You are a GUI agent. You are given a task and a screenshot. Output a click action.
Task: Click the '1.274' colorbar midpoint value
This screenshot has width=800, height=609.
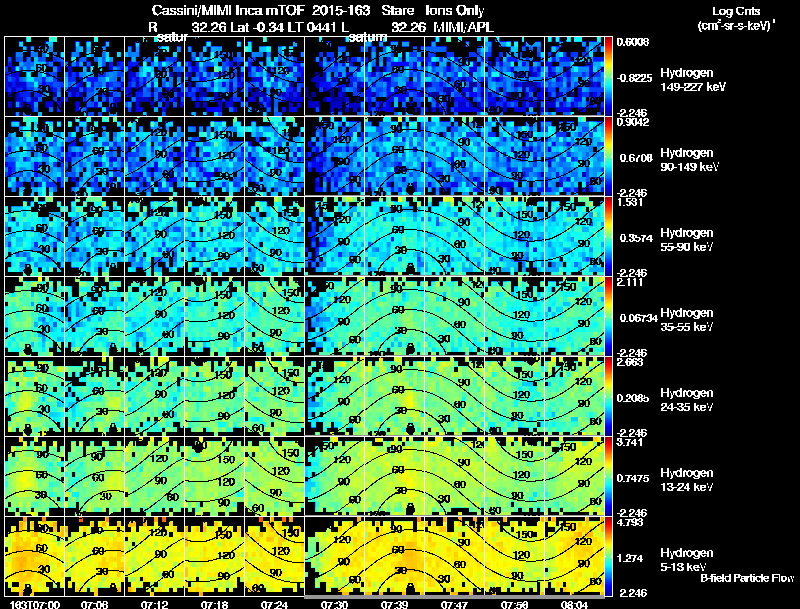[630, 559]
